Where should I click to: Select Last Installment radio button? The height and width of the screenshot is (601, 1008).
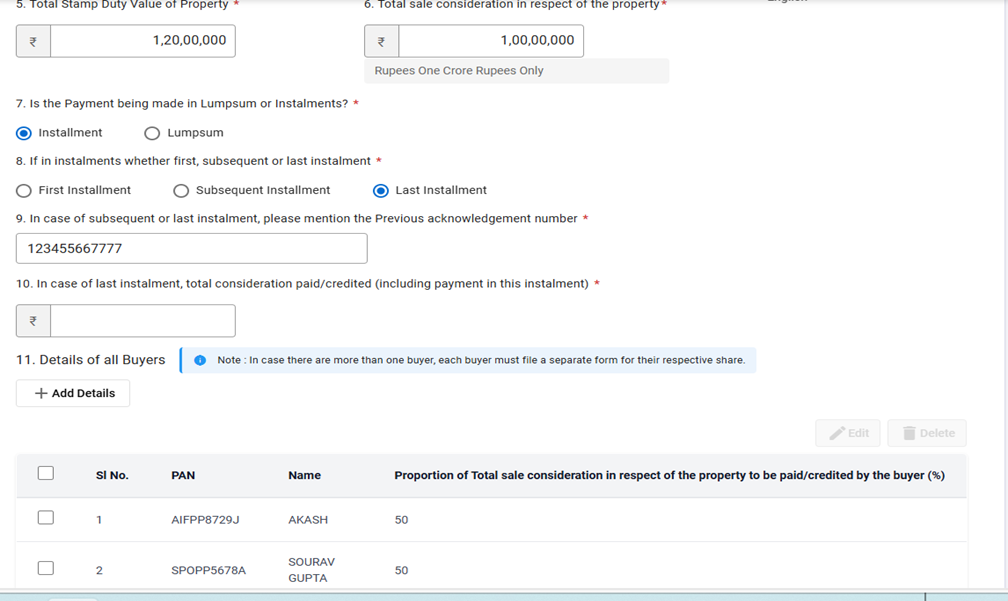(380, 190)
